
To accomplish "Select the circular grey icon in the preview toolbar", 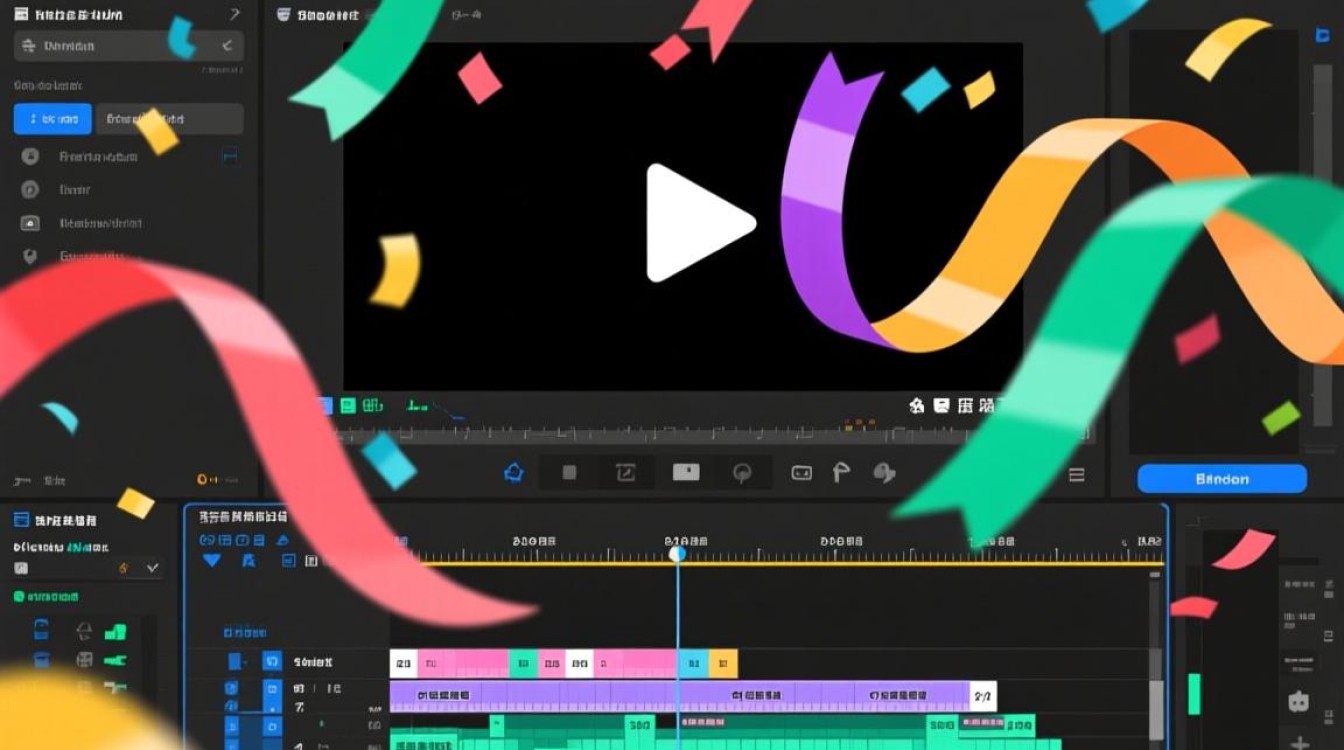I will tap(742, 473).
